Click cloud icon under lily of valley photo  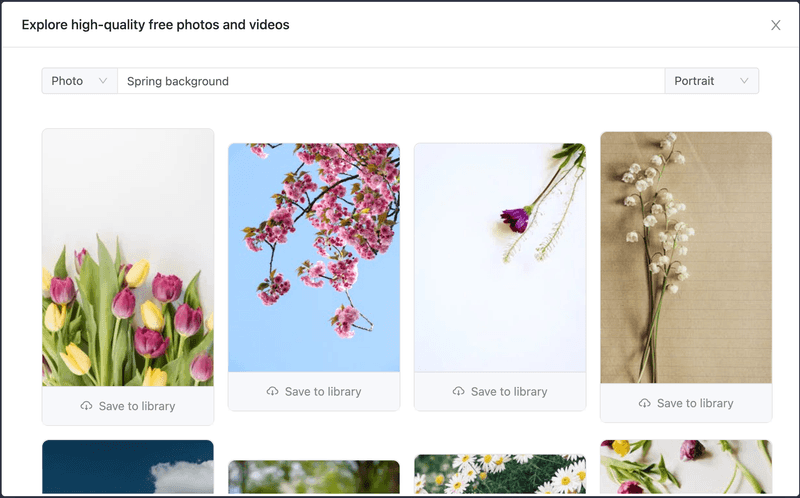click(x=645, y=403)
